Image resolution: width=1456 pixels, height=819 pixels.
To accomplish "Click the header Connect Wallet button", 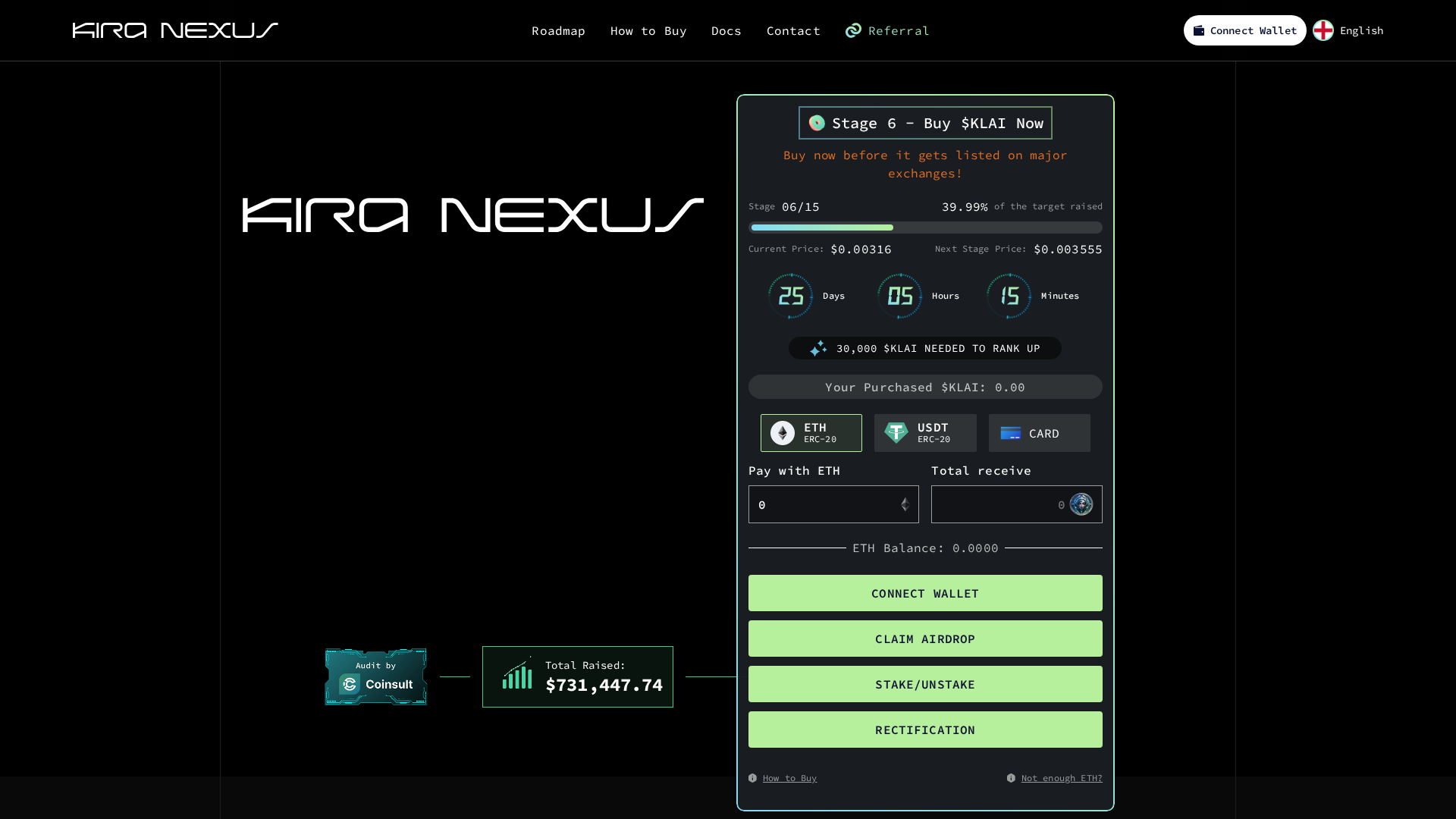I will (x=1245, y=30).
